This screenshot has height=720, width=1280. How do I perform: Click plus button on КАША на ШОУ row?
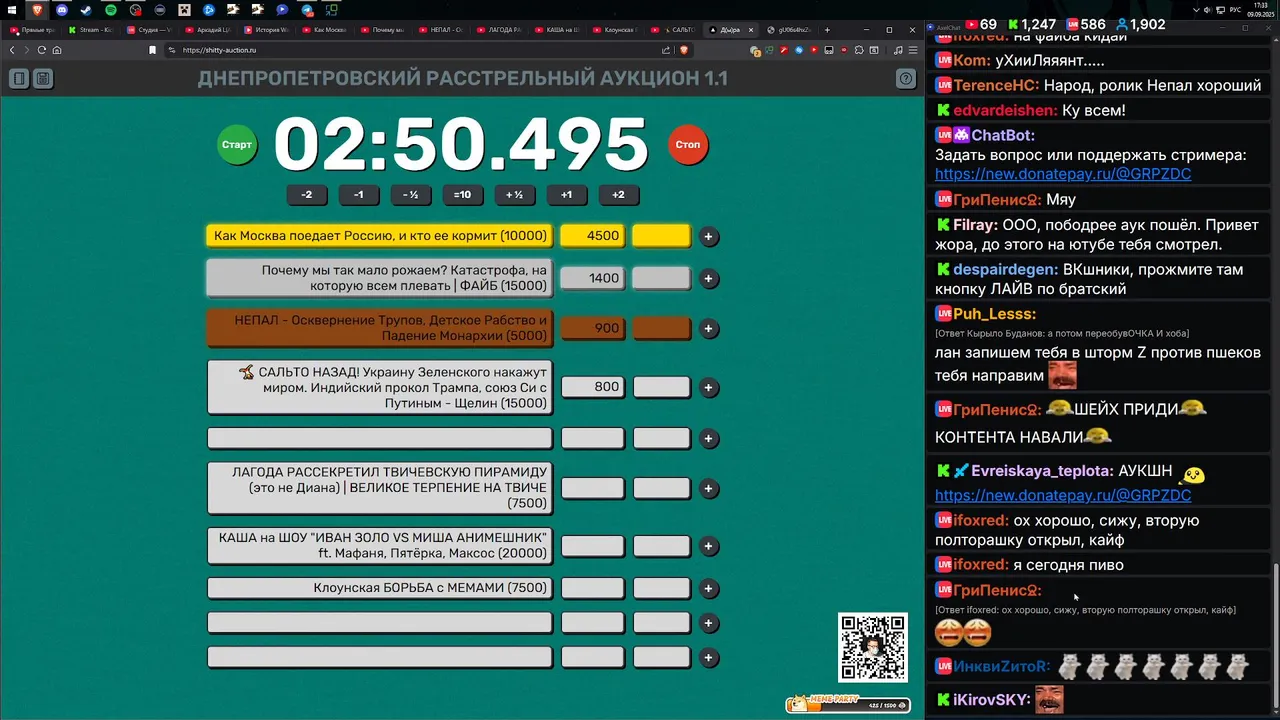coord(709,546)
